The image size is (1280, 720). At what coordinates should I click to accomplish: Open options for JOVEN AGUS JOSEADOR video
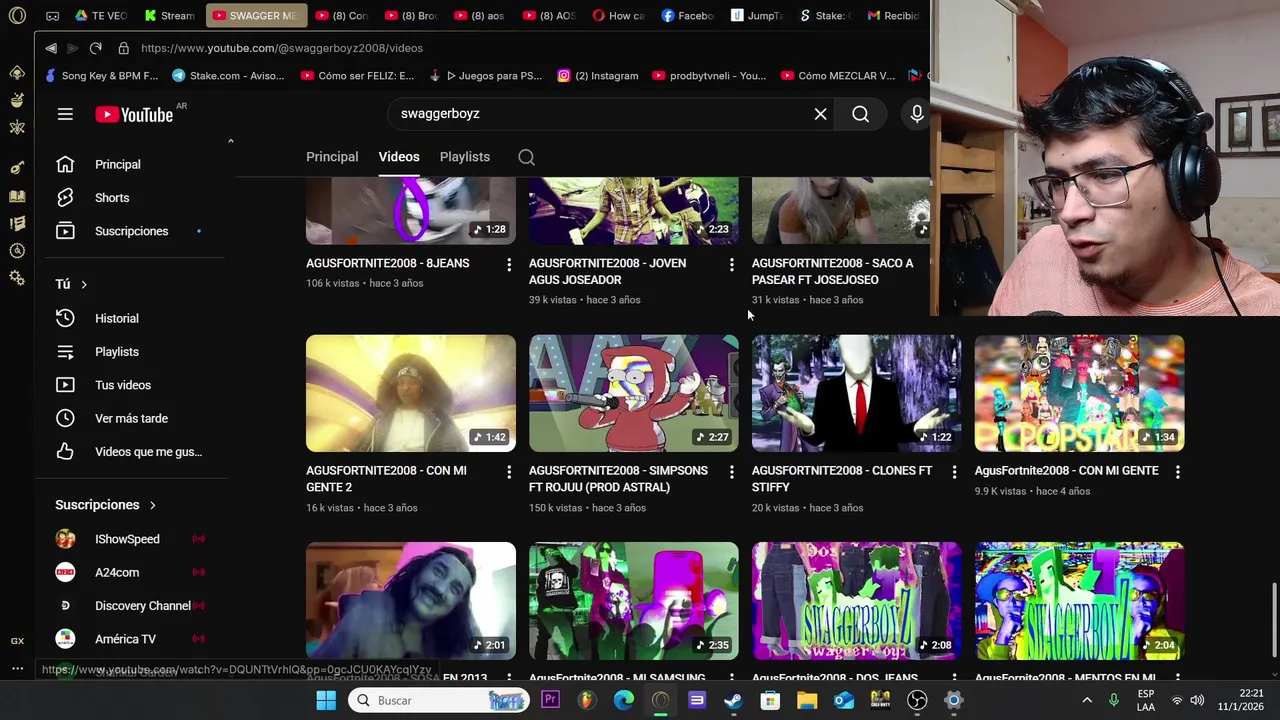pos(731,264)
